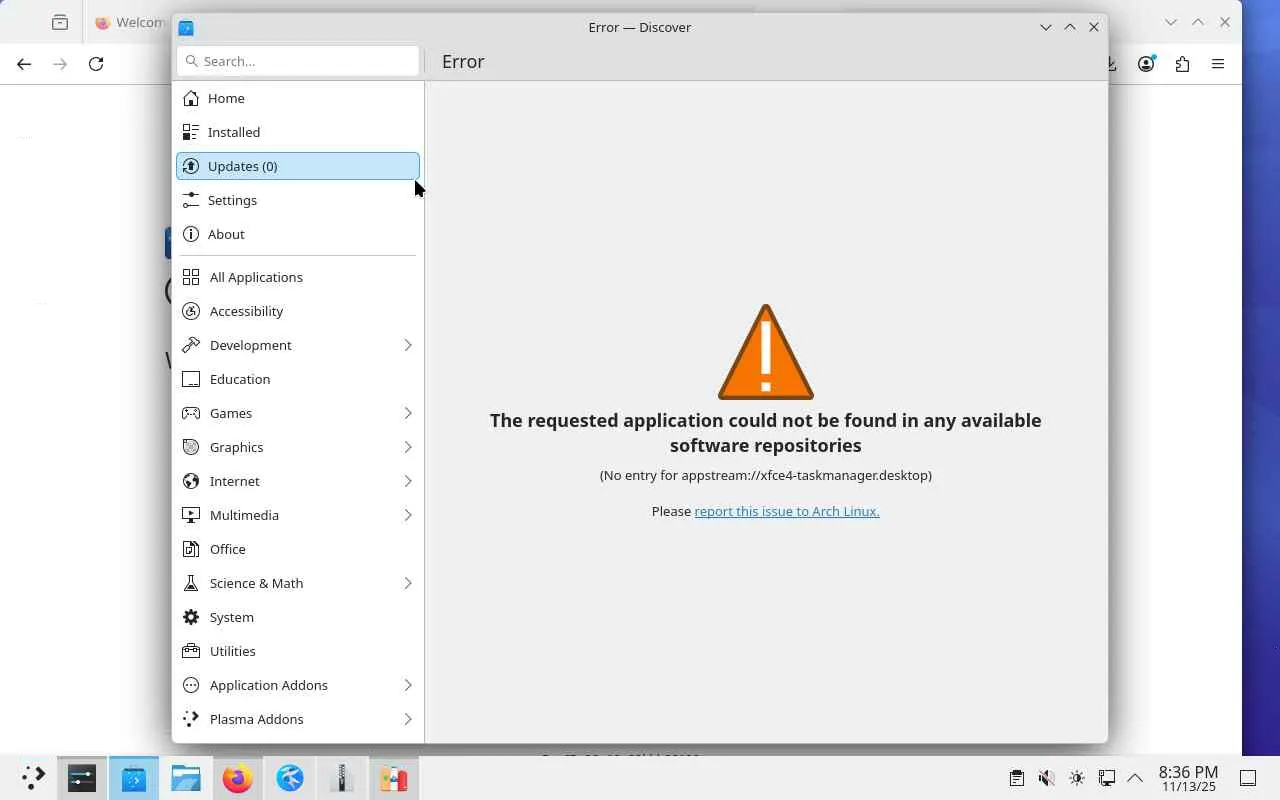This screenshot has width=1280, height=800.
Task: Browse the All Applications category
Action: click(x=298, y=277)
